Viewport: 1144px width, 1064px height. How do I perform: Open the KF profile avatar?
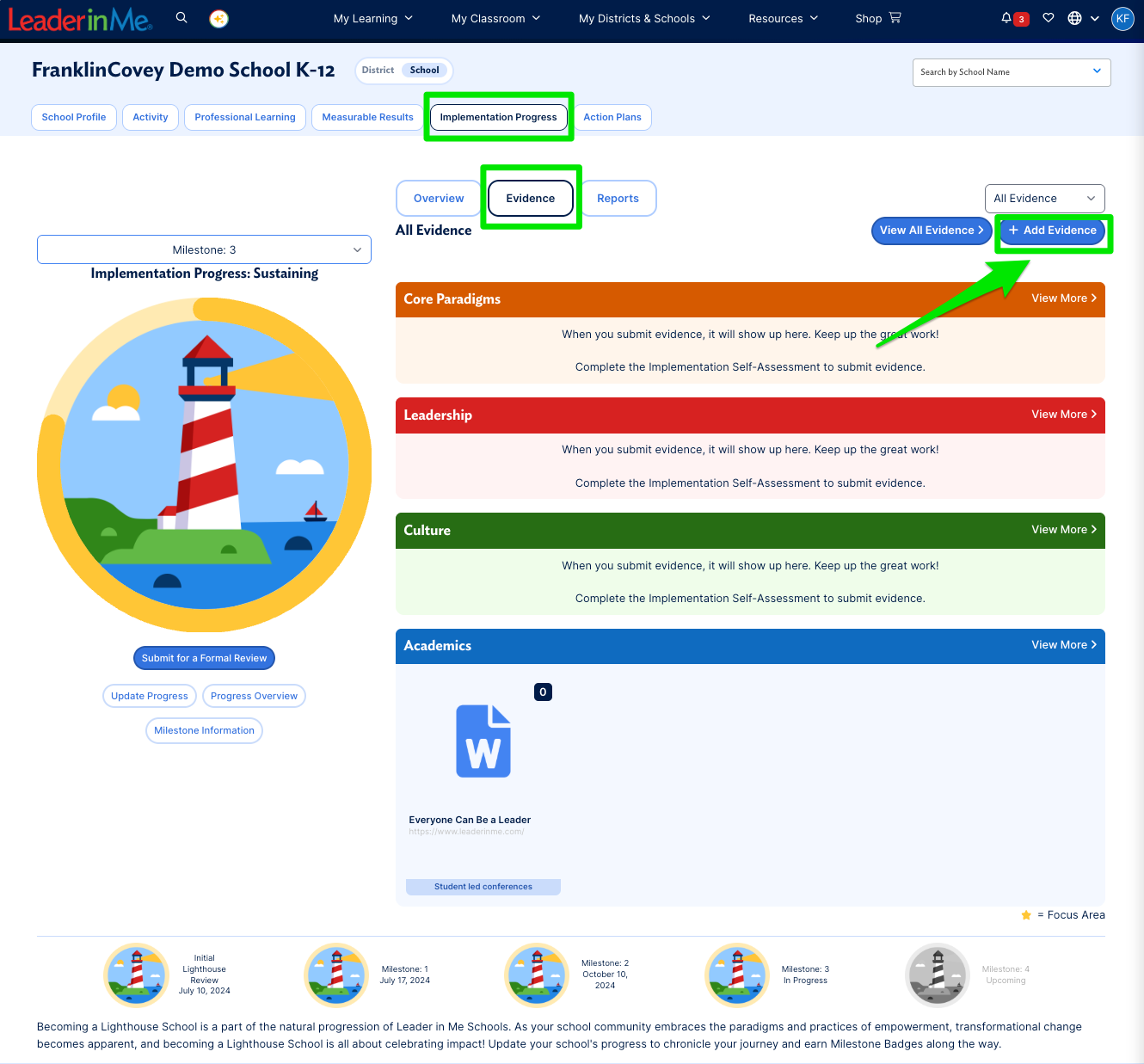[x=1122, y=18]
